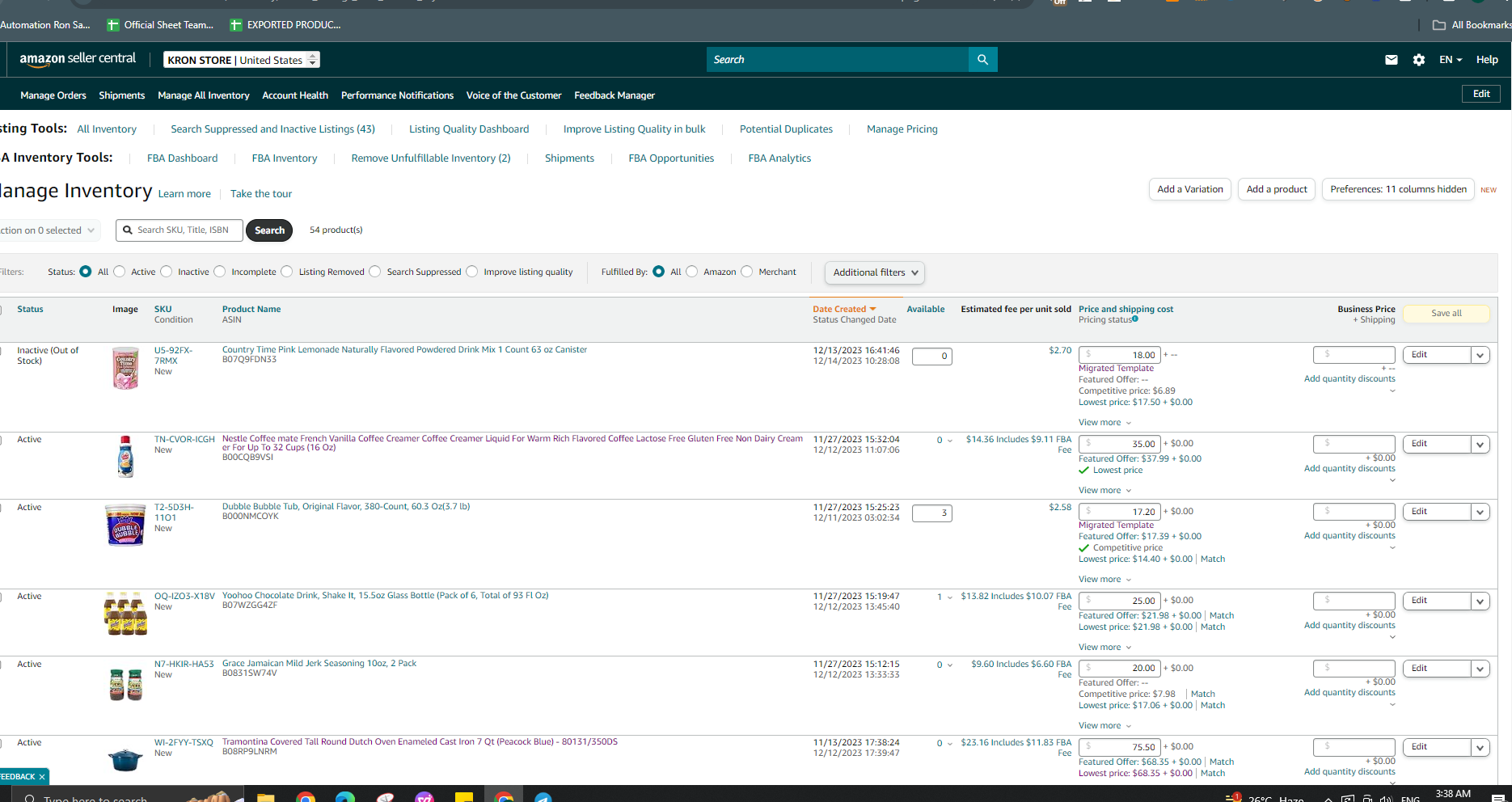The height and width of the screenshot is (802, 1512).
Task: Click the black Search button
Action: coord(269,230)
